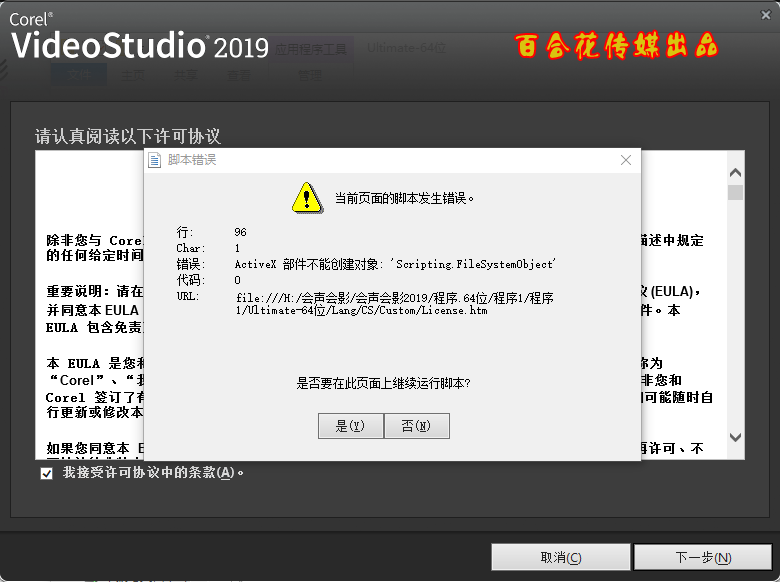The width and height of the screenshot is (780, 582).
Task: Click the faded 应用程序工具 tab behind the installer
Action: pyautogui.click(x=311, y=49)
